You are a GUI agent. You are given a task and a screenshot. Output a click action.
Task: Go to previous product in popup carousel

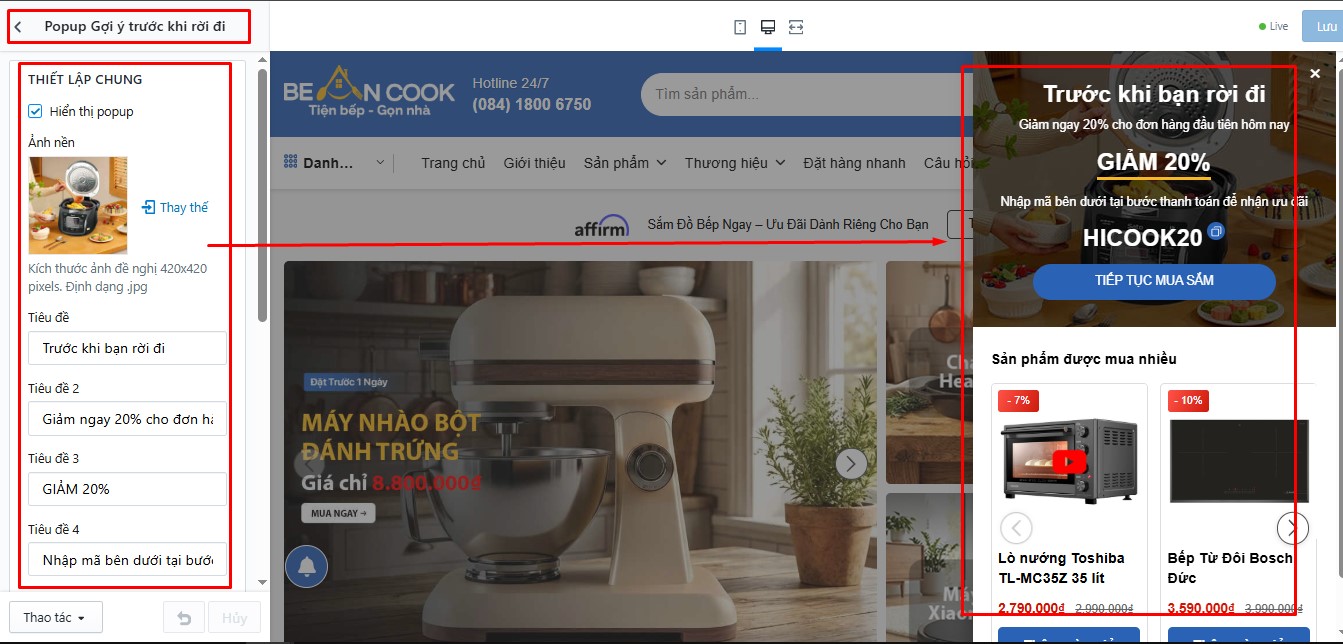1016,527
